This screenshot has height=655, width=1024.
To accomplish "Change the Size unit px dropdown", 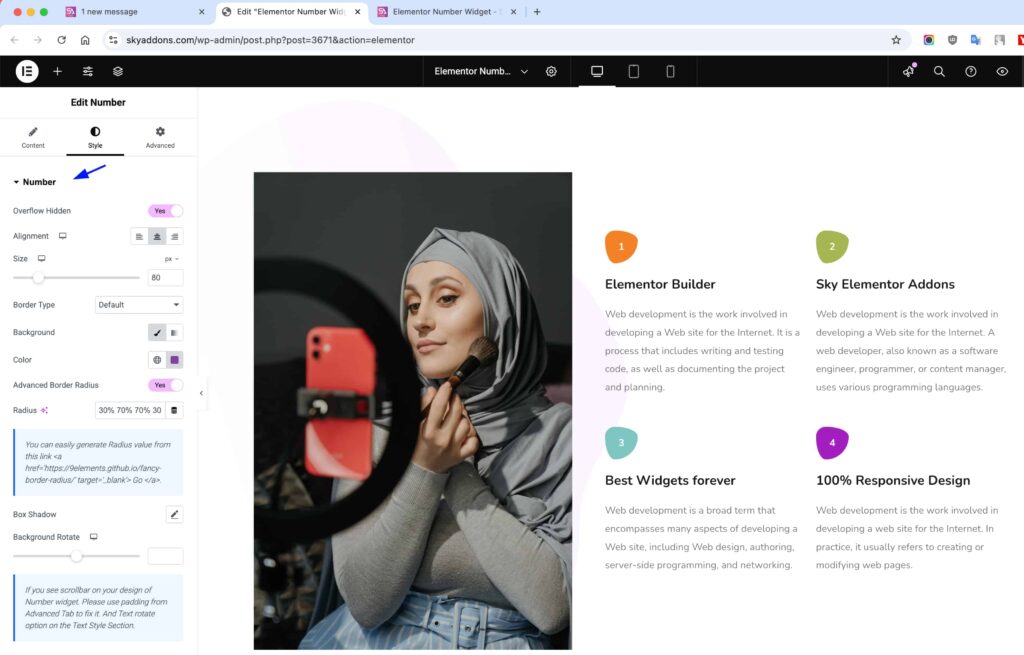I will point(172,259).
